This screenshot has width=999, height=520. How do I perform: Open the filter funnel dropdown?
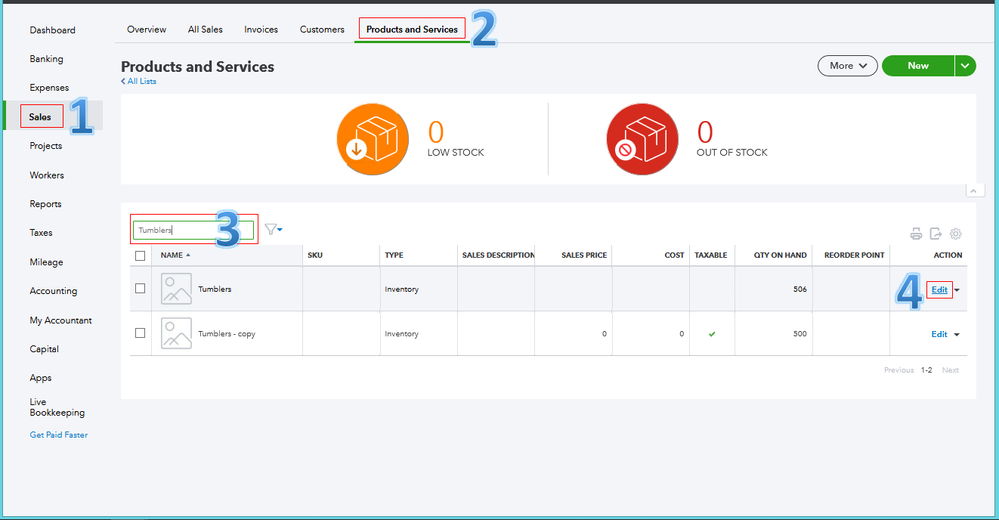[273, 229]
